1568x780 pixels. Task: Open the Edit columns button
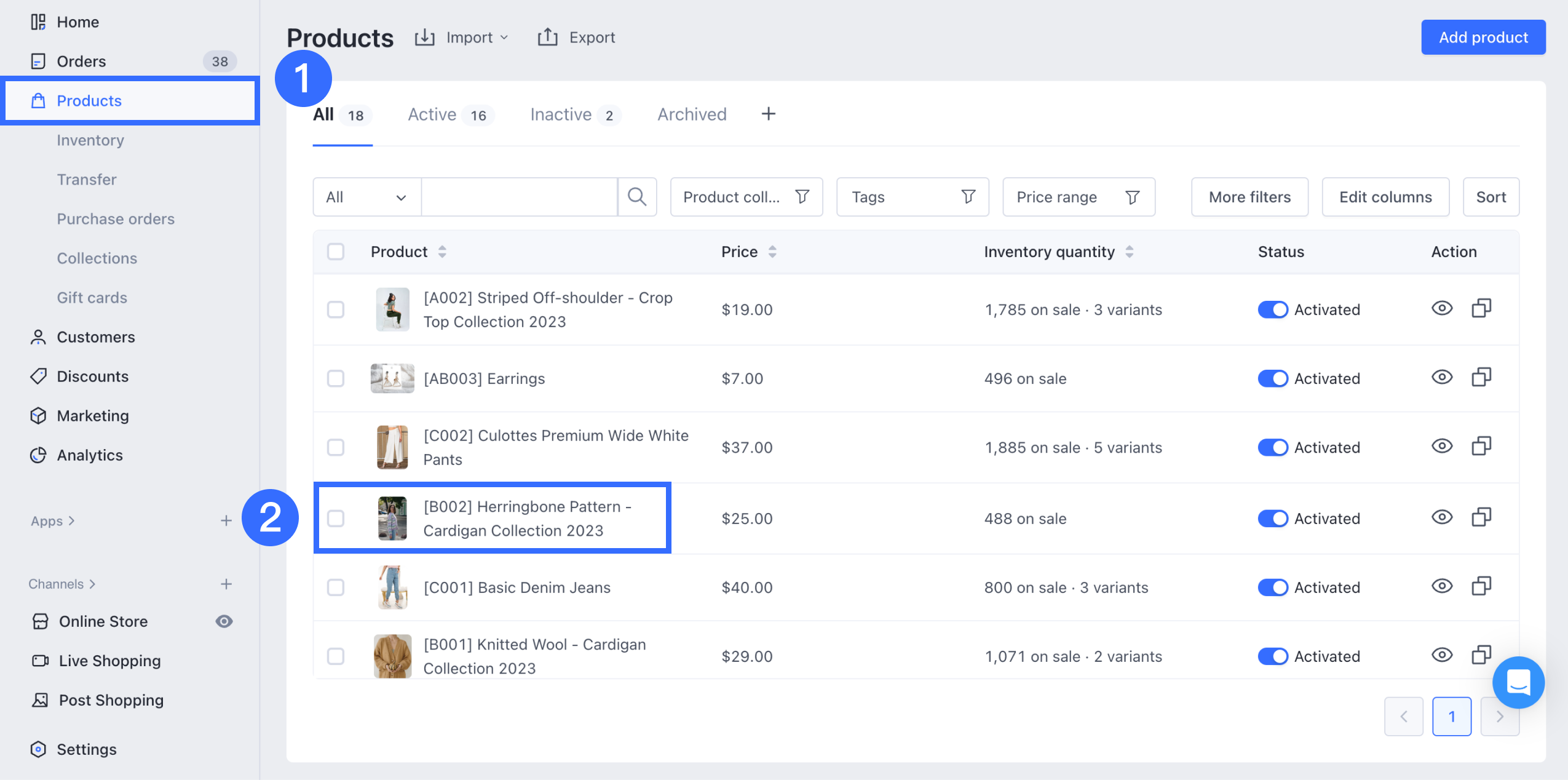click(x=1385, y=197)
